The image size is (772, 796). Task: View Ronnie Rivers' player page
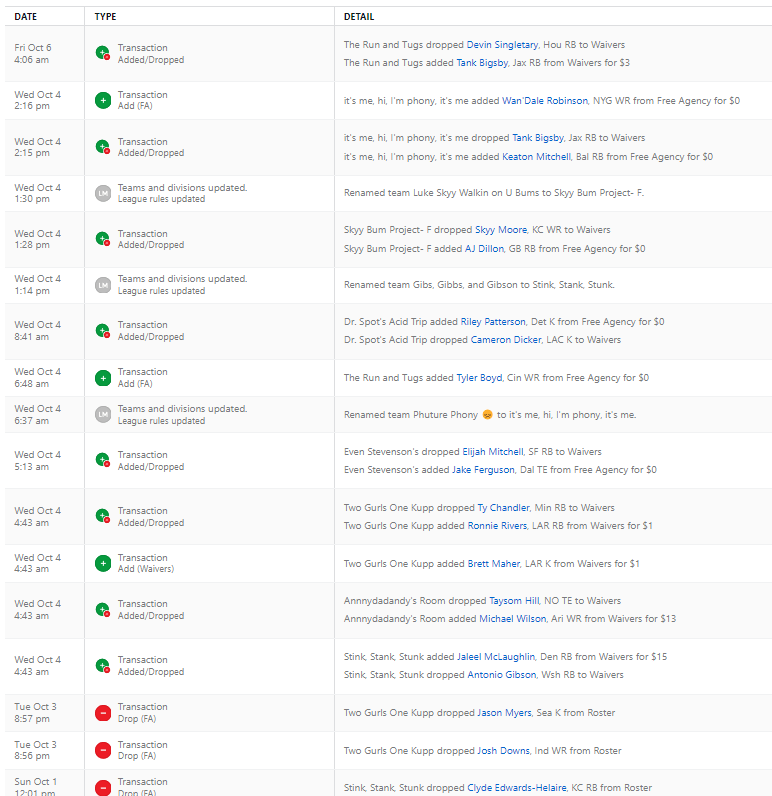pos(497,526)
